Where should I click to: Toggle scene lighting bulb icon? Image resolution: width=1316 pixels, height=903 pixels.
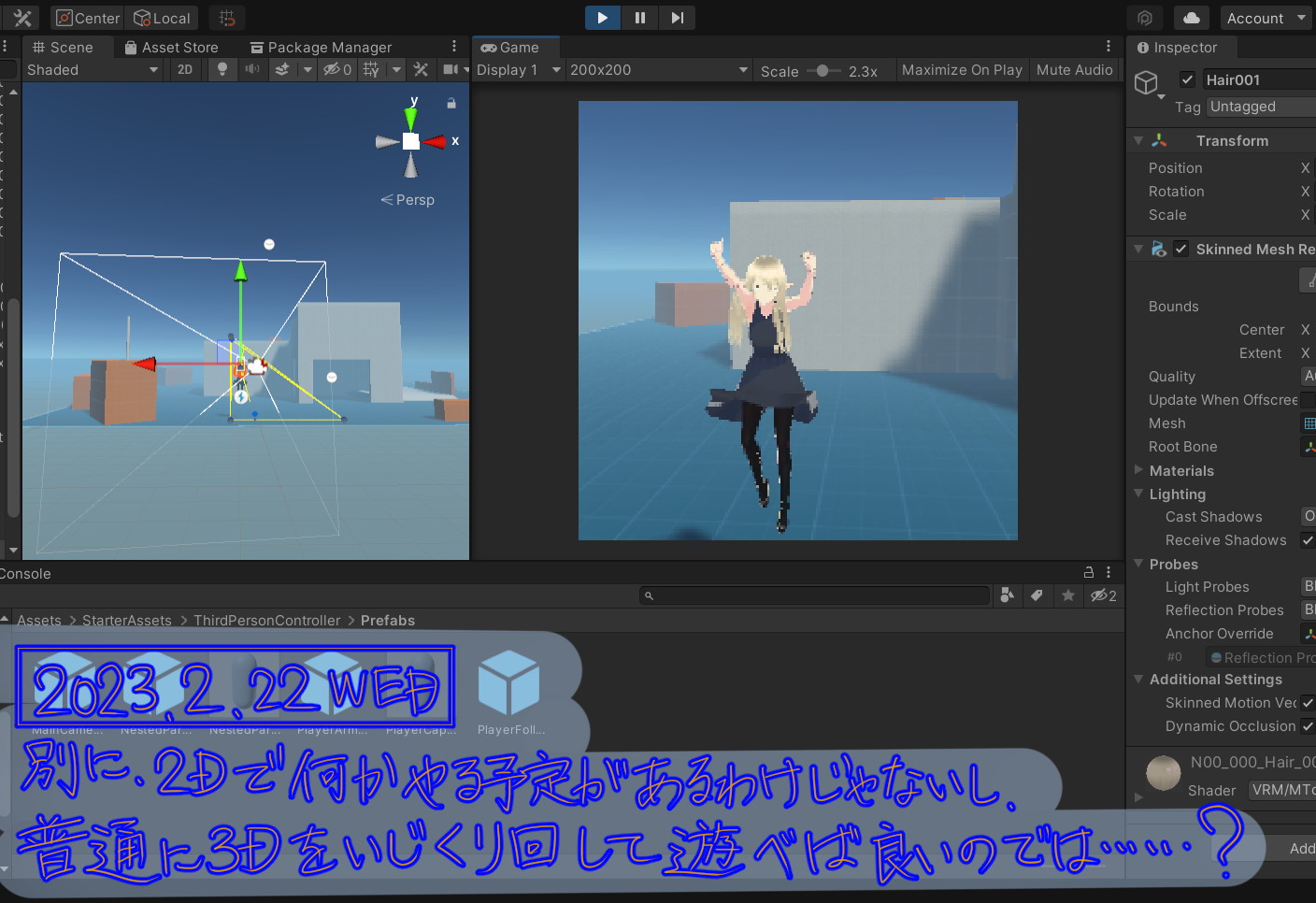222,69
